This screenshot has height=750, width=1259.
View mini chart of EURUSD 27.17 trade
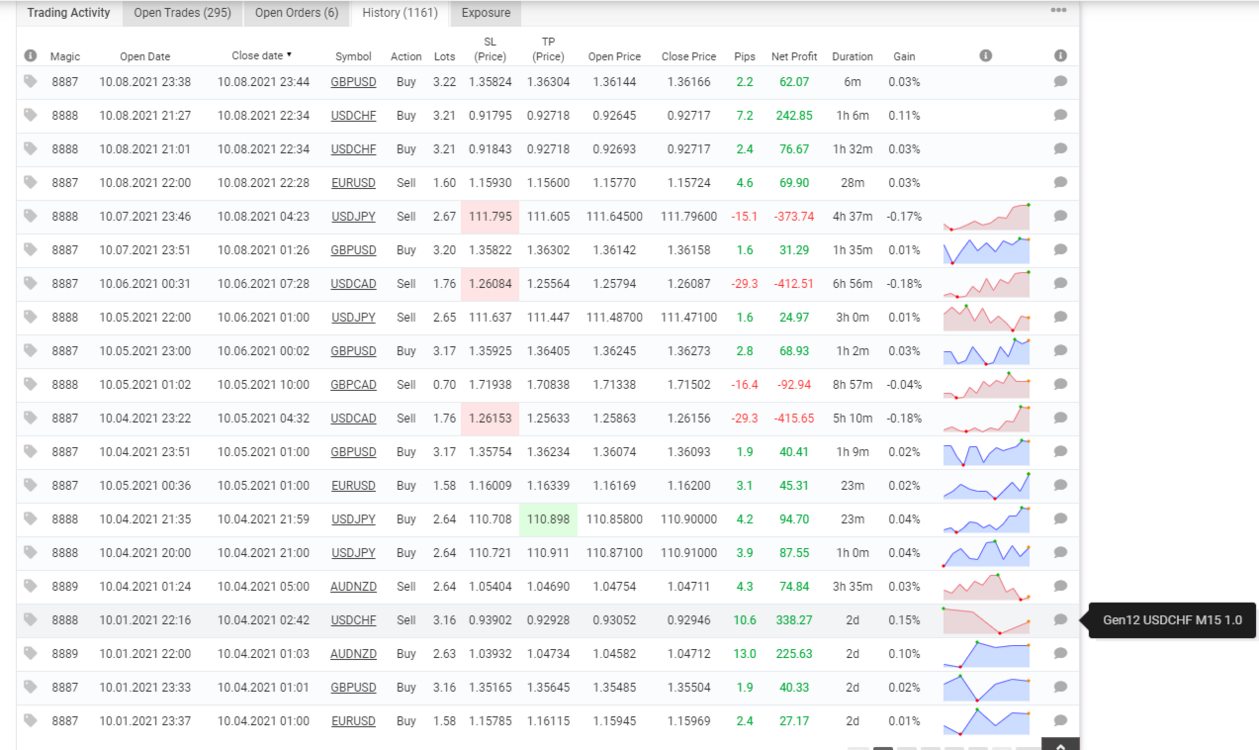click(986, 721)
